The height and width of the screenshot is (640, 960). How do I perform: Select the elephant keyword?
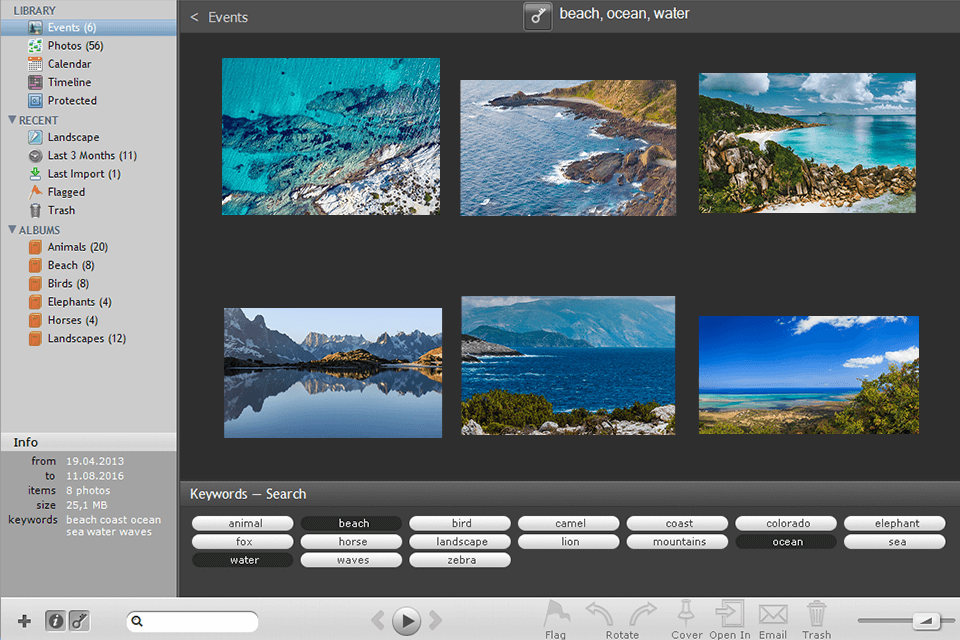pos(894,523)
